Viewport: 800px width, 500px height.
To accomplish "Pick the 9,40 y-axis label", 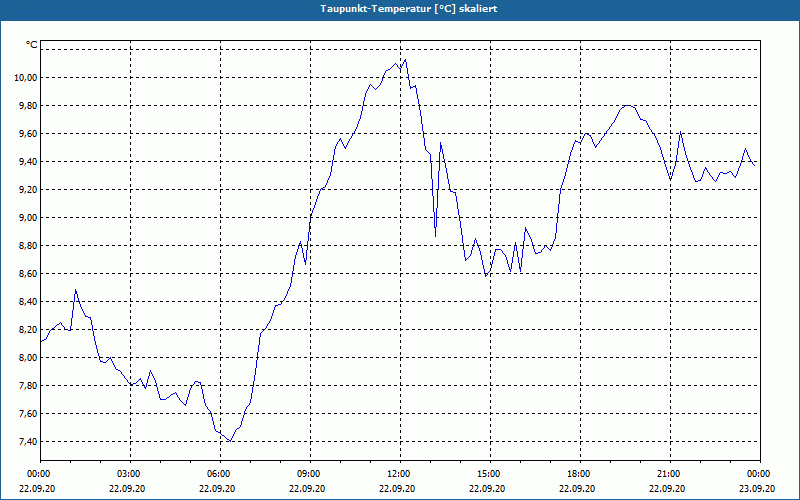I will point(28,162).
